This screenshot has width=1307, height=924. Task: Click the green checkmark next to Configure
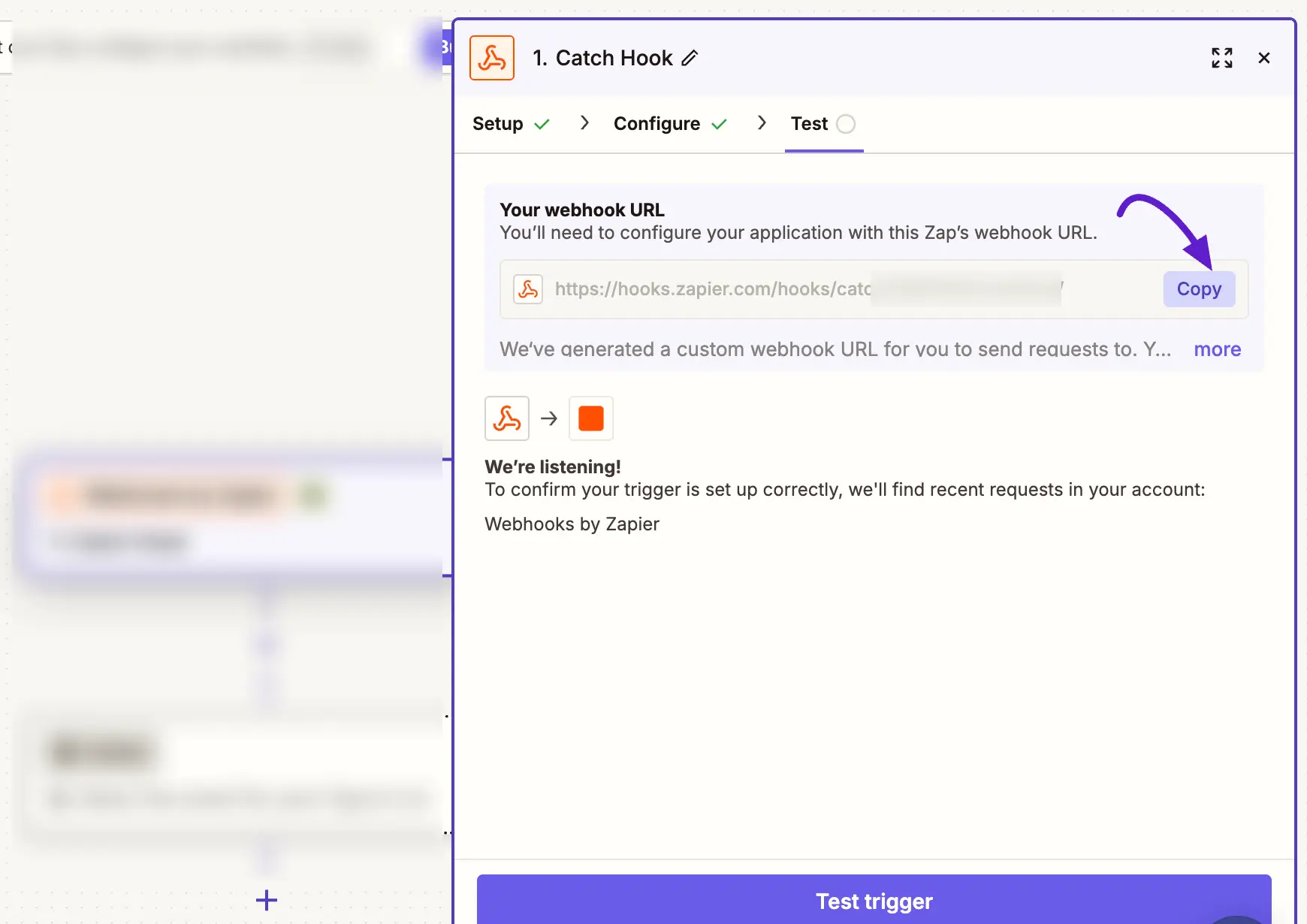[x=719, y=125]
